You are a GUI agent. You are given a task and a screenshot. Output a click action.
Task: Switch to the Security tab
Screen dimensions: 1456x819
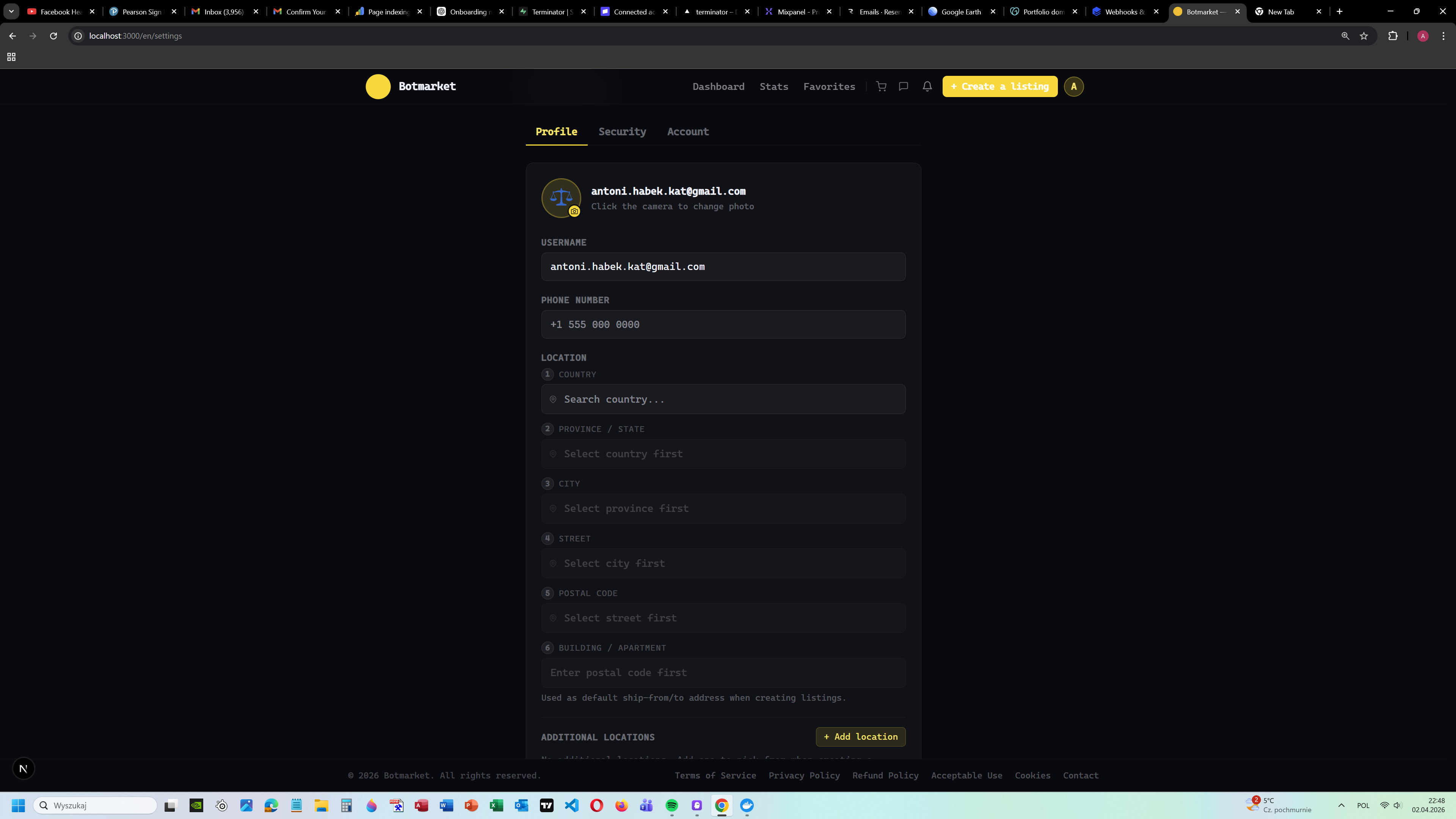tap(622, 132)
